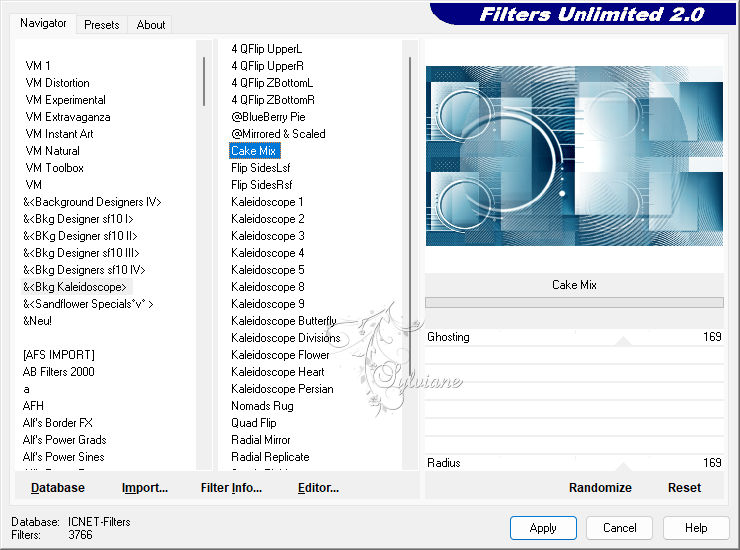Choose Radial Mirror filter
The image size is (740, 550).
click(261, 440)
